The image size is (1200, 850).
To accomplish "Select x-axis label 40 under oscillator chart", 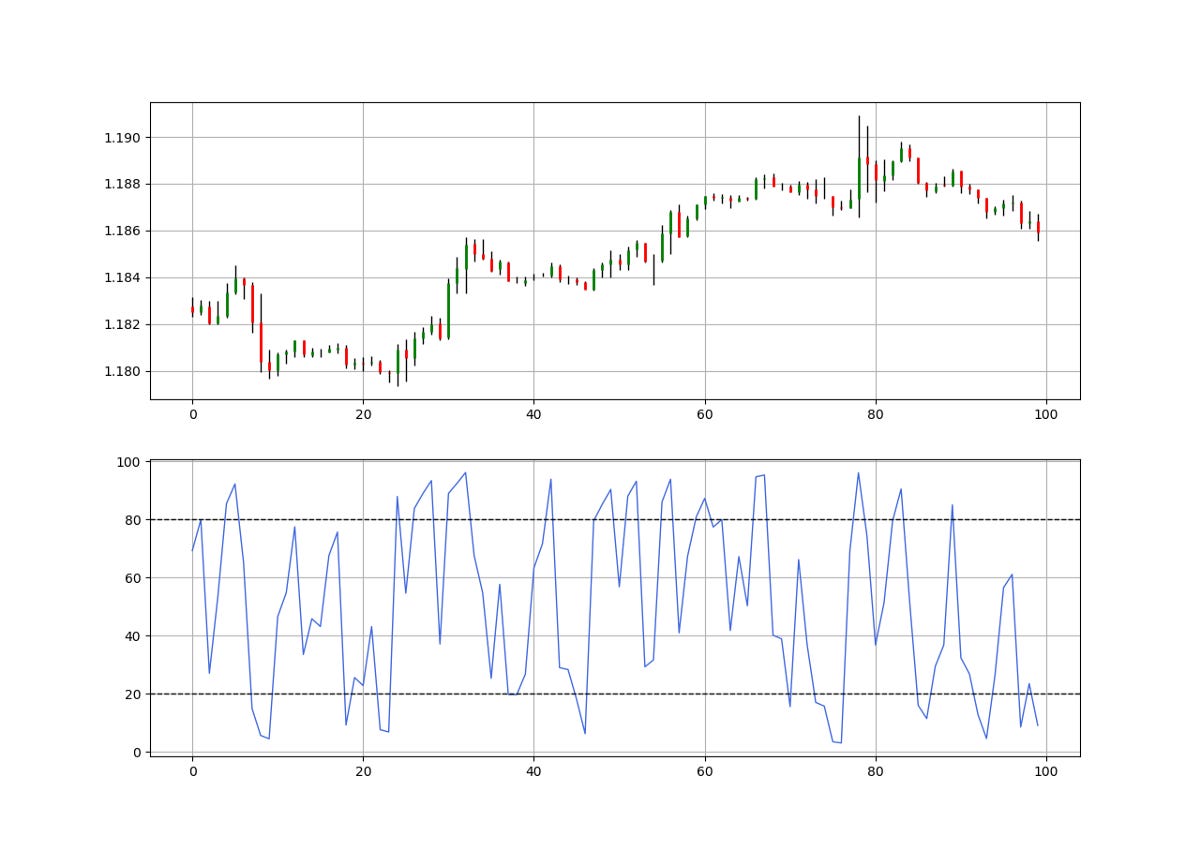I will click(533, 771).
